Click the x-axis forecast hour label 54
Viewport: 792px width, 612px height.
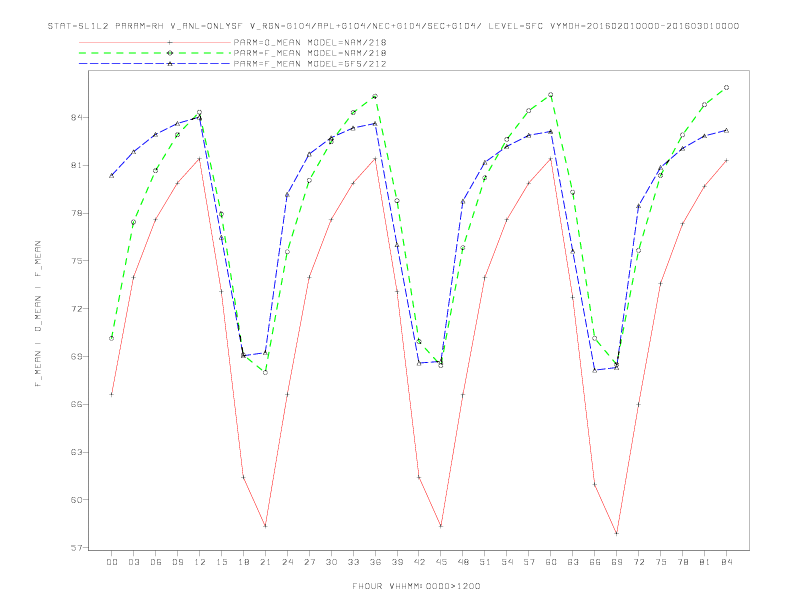click(x=507, y=562)
